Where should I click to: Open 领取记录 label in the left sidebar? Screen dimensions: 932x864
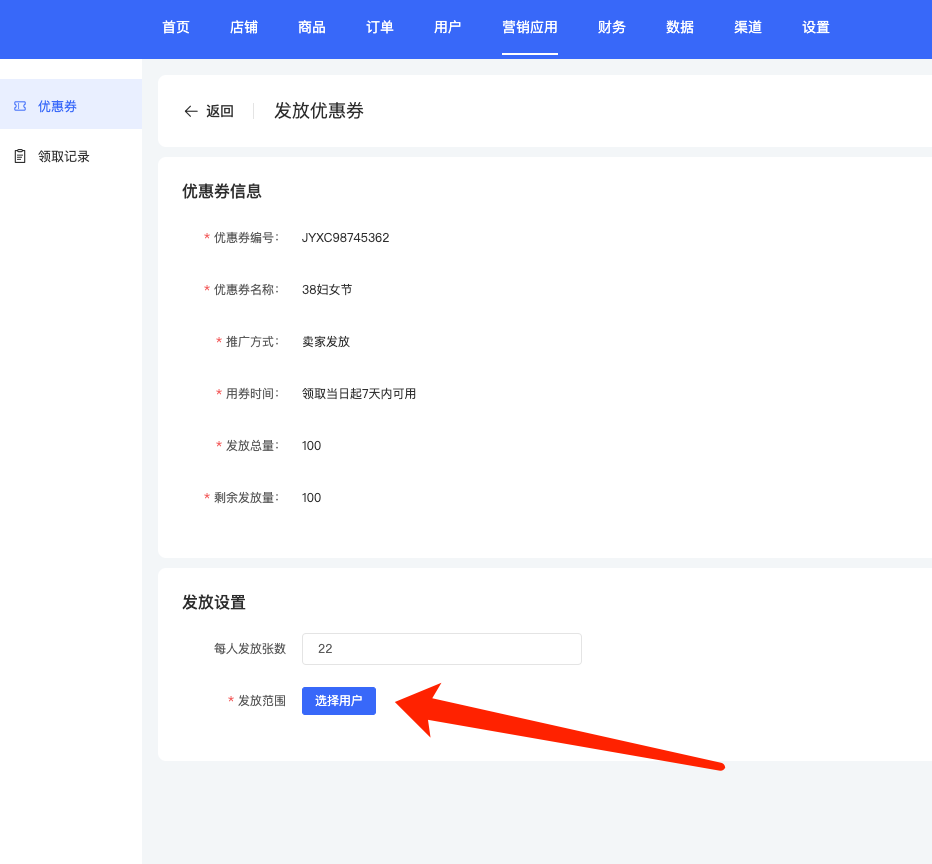point(64,156)
